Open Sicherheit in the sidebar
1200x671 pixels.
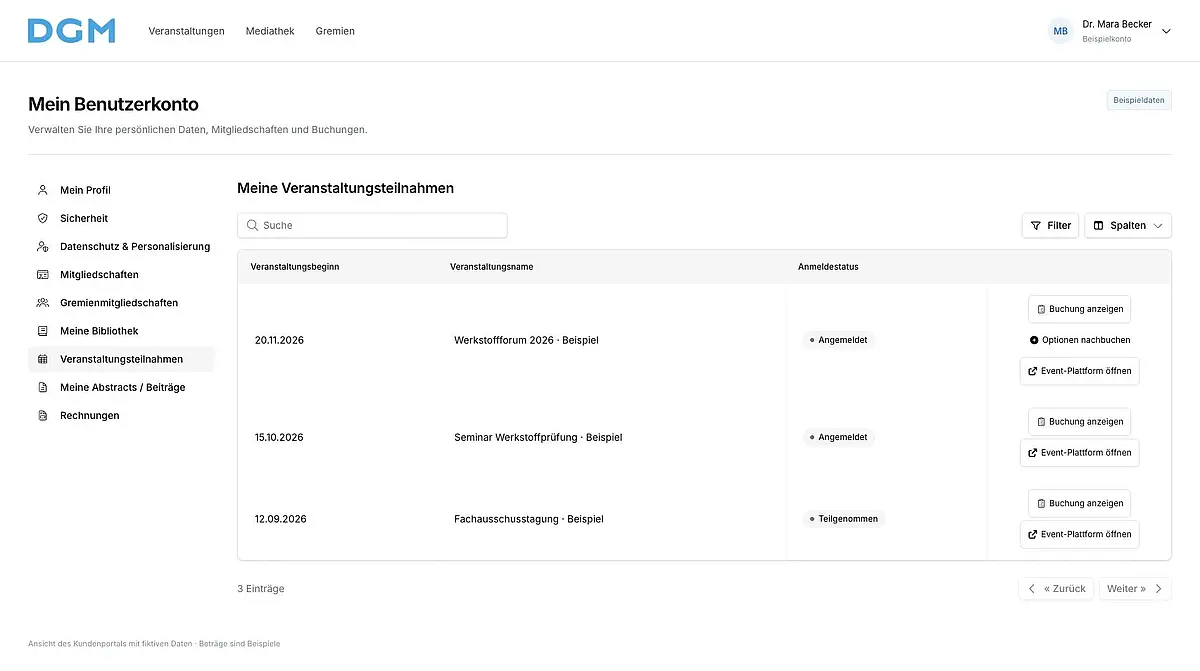click(x=121, y=218)
